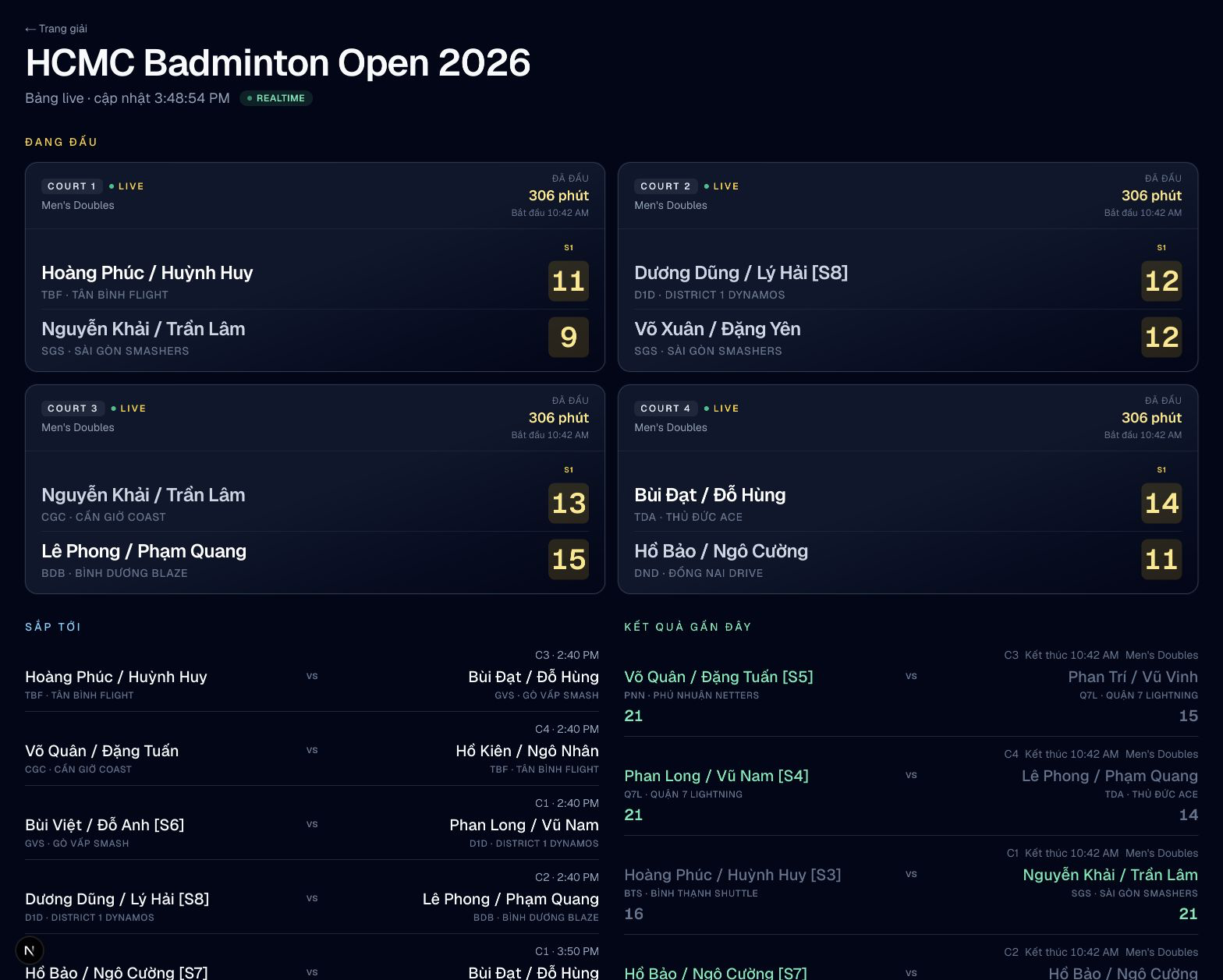Select the SẮP TỚI section heading
This screenshot has height=980, width=1223.
(x=53, y=627)
